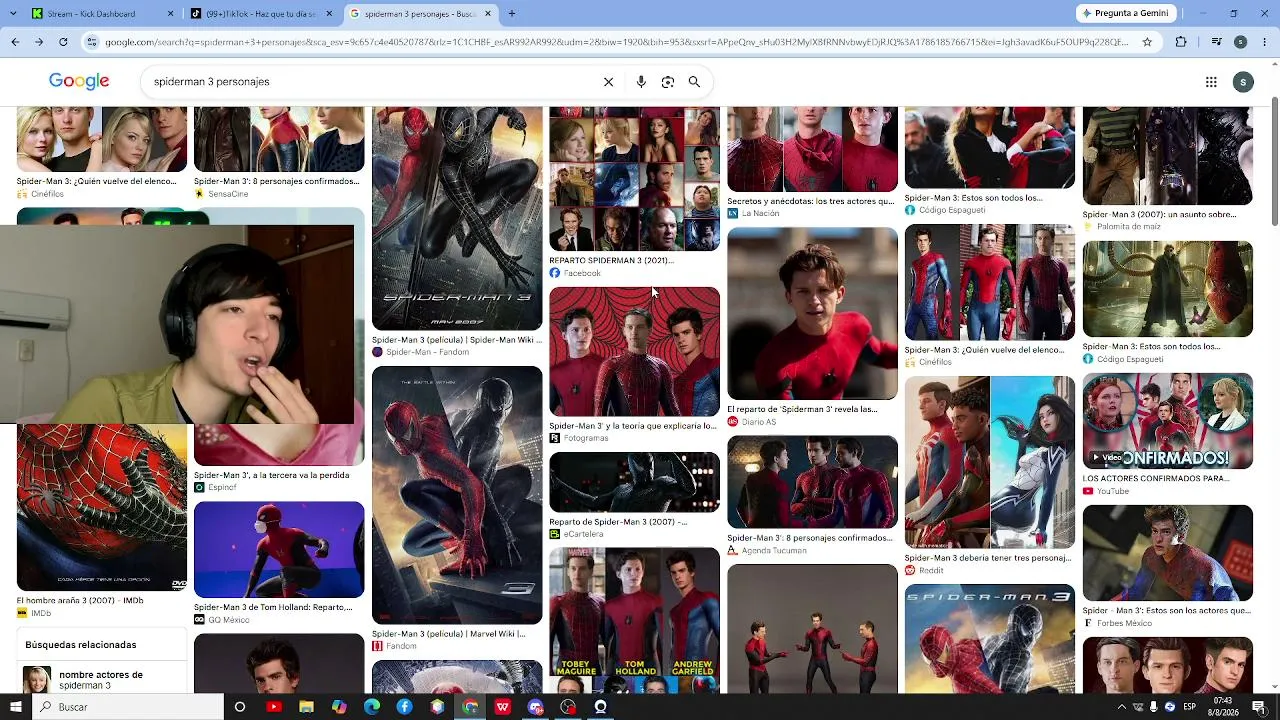The height and width of the screenshot is (720, 1280).
Task: Open the Chrome extensions puzzle icon
Action: [x=1181, y=42]
